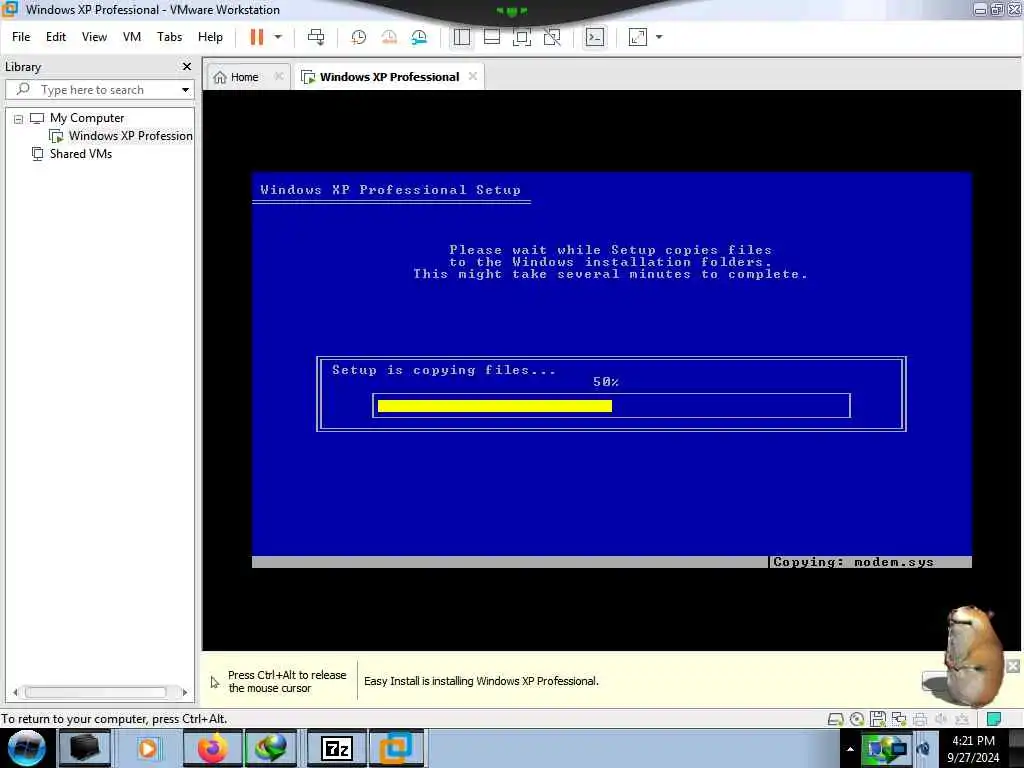Toggle Unity mode icon
1024x768 pixels.
552,37
